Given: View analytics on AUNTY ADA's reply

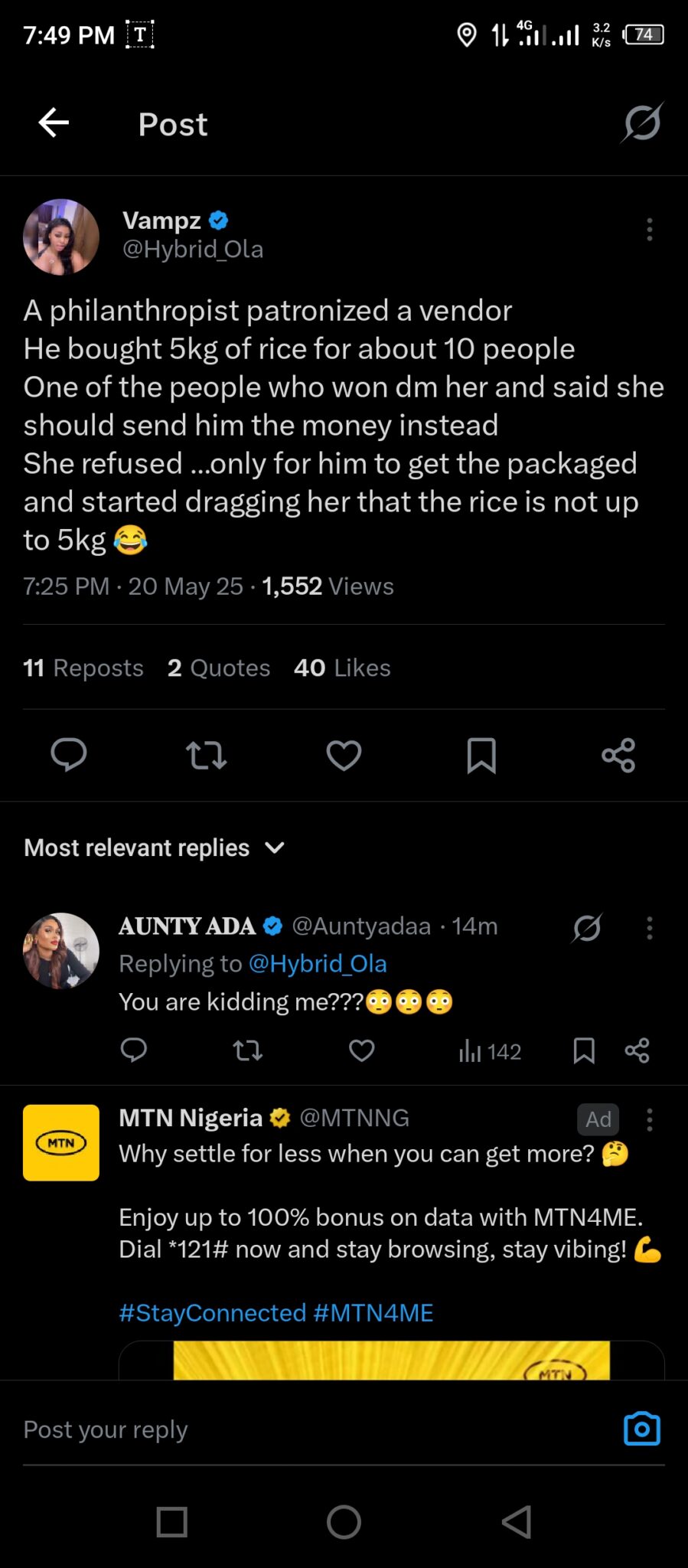Looking at the screenshot, I should point(490,1051).
